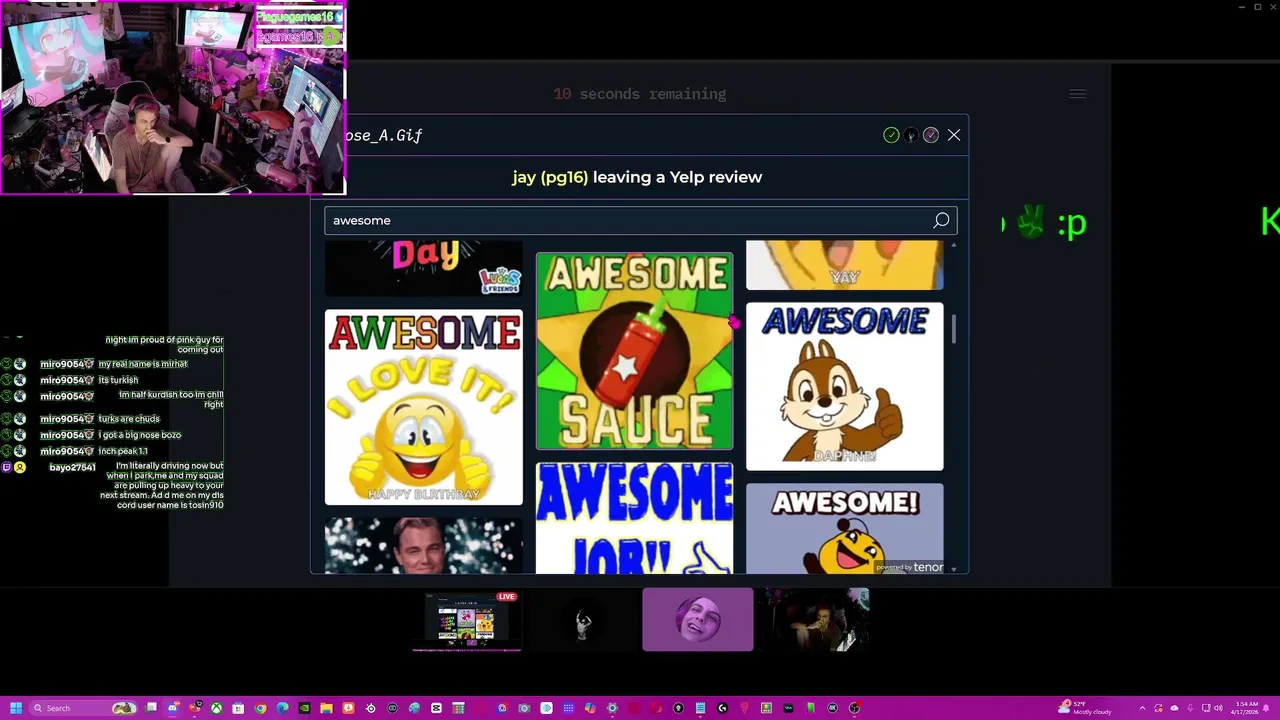Viewport: 1280px width, 720px height.
Task: Click chat message 'turks are chuds'
Action: (x=129, y=419)
